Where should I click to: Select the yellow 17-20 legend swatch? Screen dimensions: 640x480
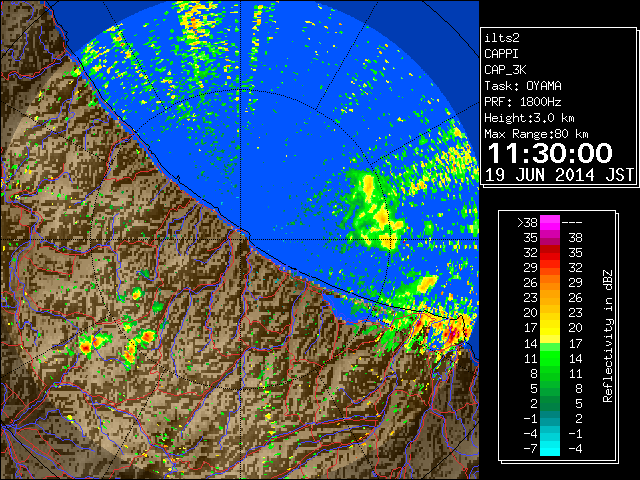(x=550, y=328)
